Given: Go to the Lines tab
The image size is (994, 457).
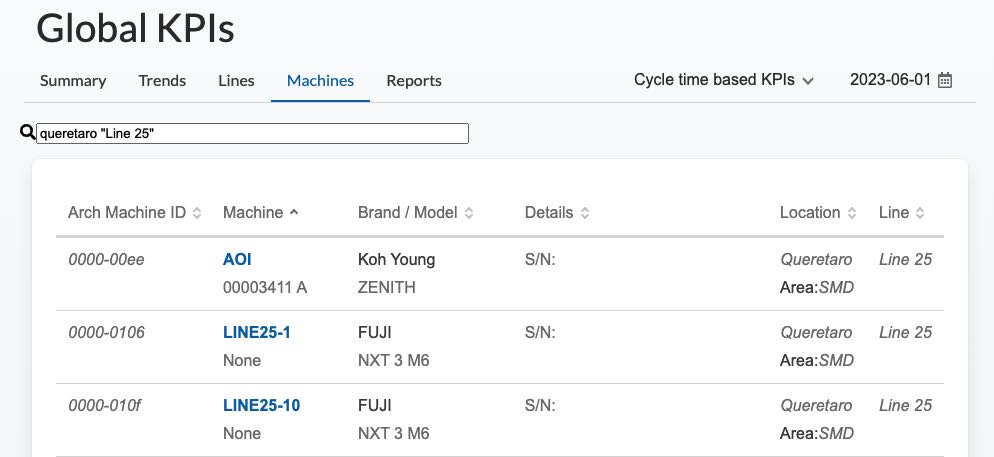Looking at the screenshot, I should [x=236, y=81].
